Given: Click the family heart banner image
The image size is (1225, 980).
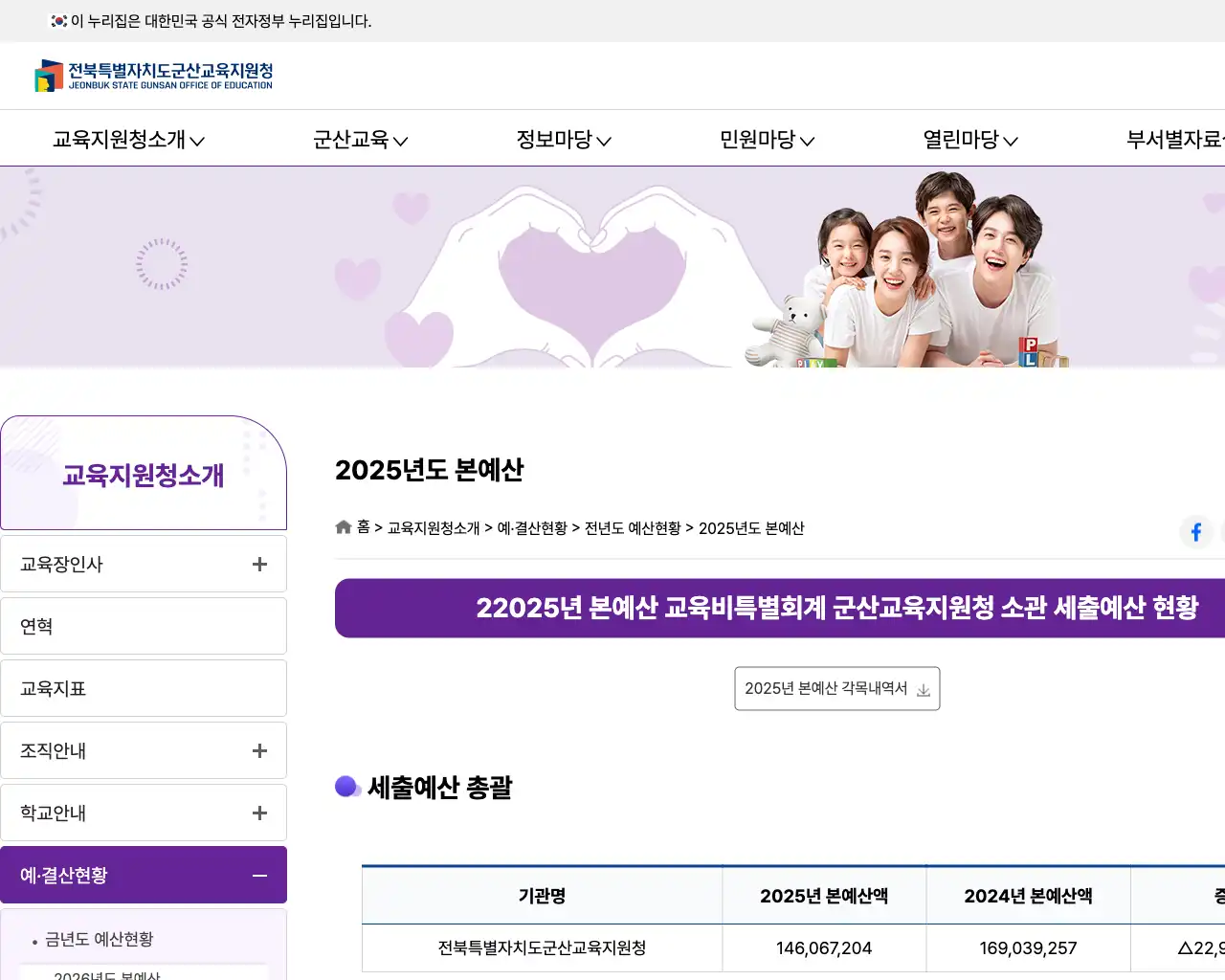Looking at the screenshot, I should pos(612,267).
